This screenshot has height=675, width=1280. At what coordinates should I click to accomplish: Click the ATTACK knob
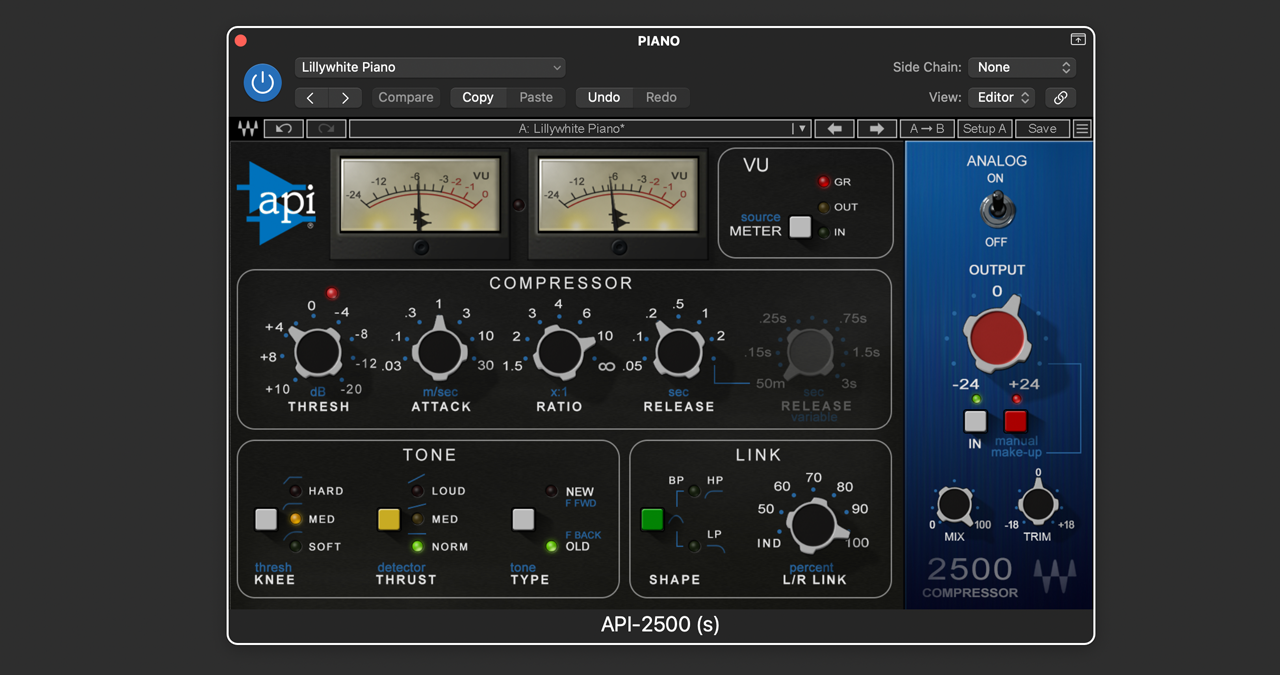[x=438, y=352]
